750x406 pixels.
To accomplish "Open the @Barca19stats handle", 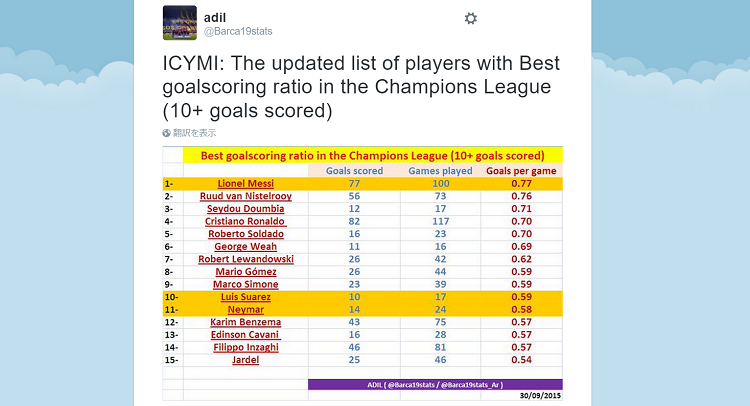I will pyautogui.click(x=238, y=32).
